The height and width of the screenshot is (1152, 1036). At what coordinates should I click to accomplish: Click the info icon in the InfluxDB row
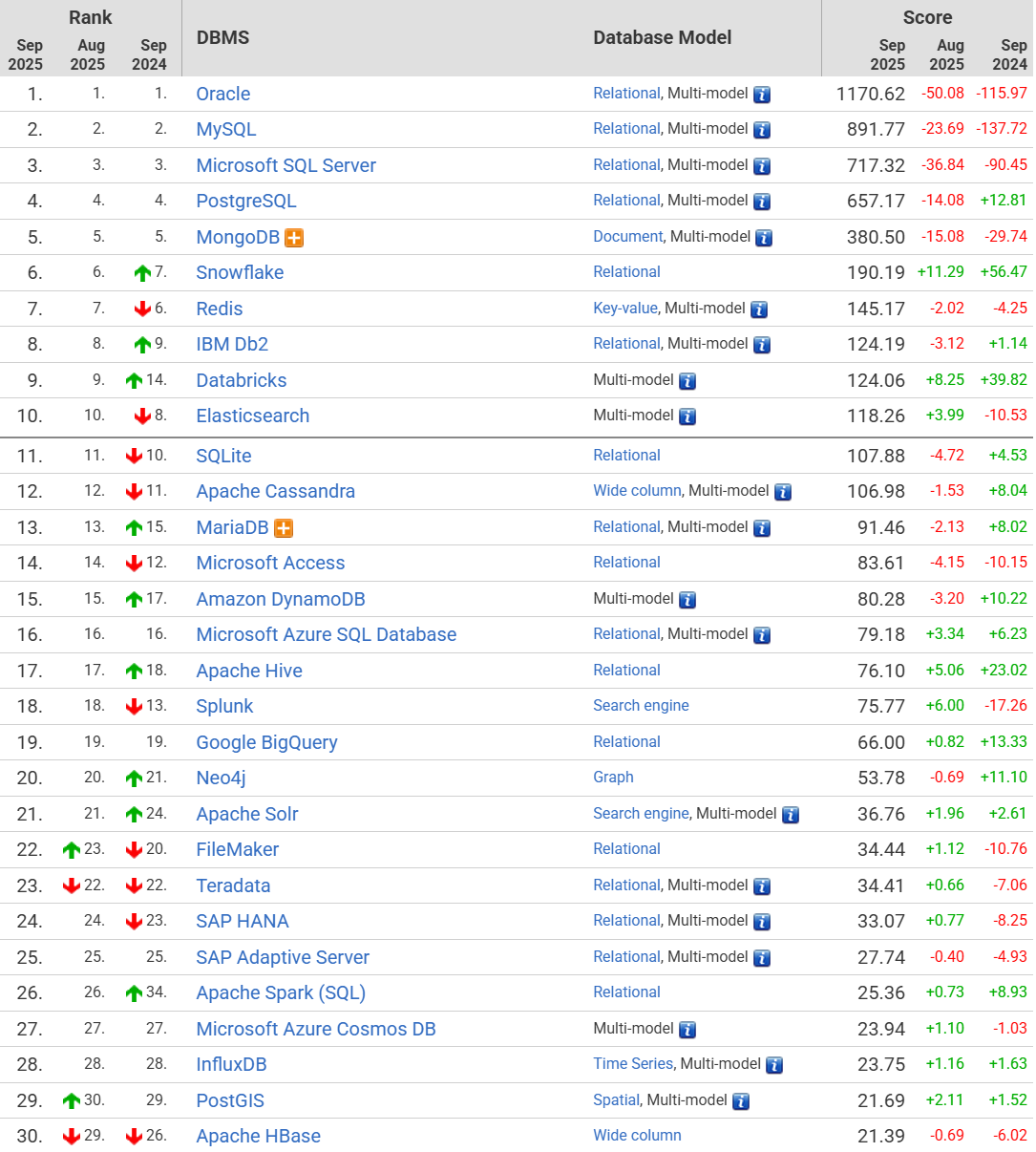pyautogui.click(x=774, y=1065)
